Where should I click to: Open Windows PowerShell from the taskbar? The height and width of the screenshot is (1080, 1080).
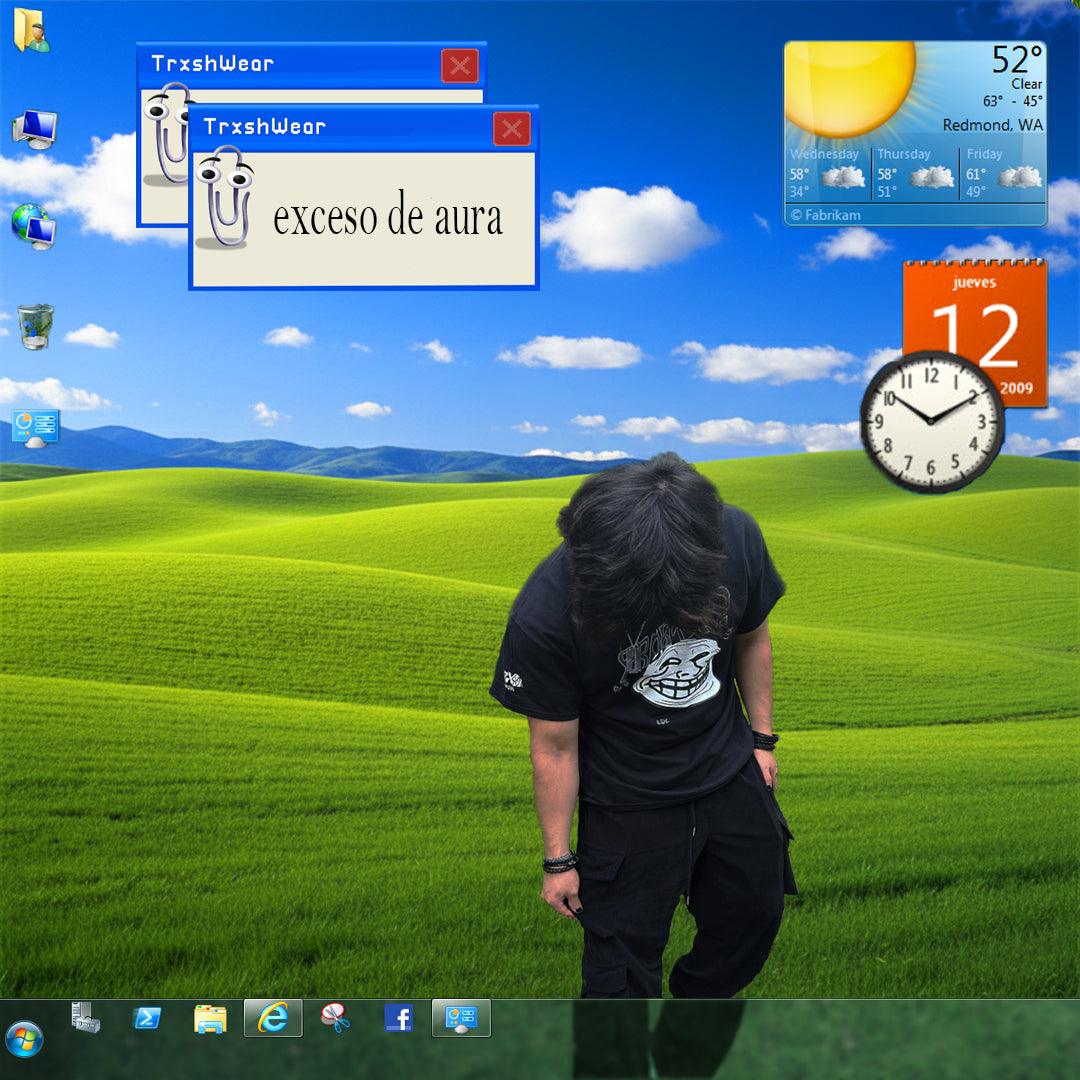tap(147, 1018)
